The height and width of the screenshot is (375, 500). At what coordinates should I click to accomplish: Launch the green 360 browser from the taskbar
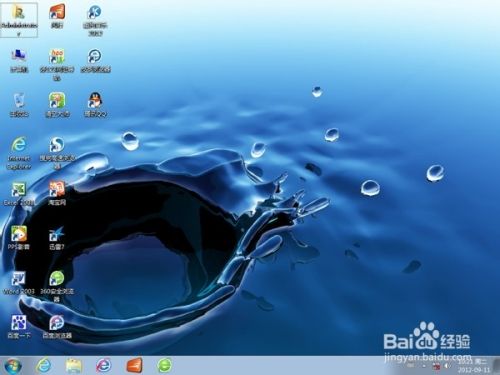click(165, 365)
